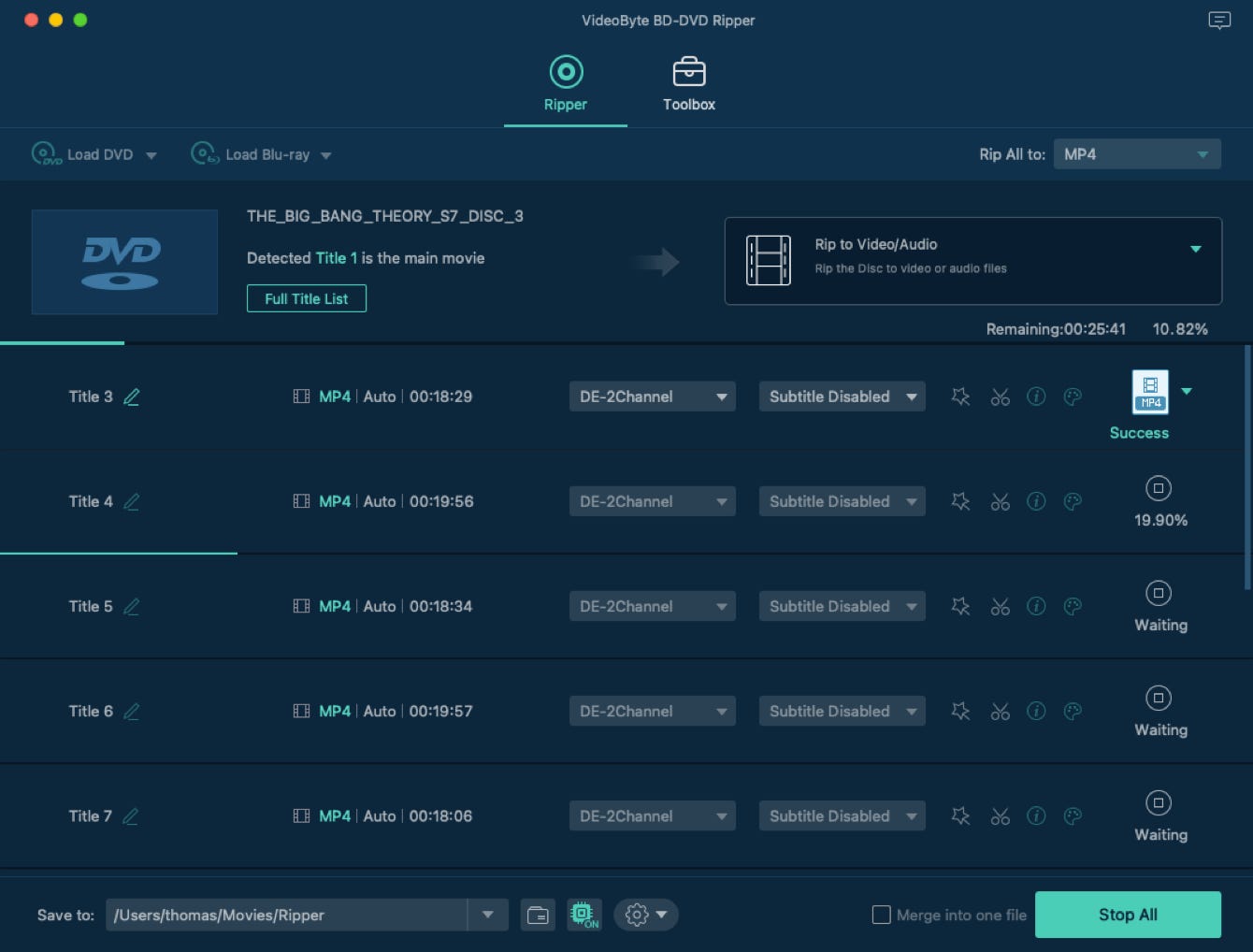This screenshot has height=952, width=1253.
Task: Rename Title 7 with pencil icon
Action: (131, 815)
